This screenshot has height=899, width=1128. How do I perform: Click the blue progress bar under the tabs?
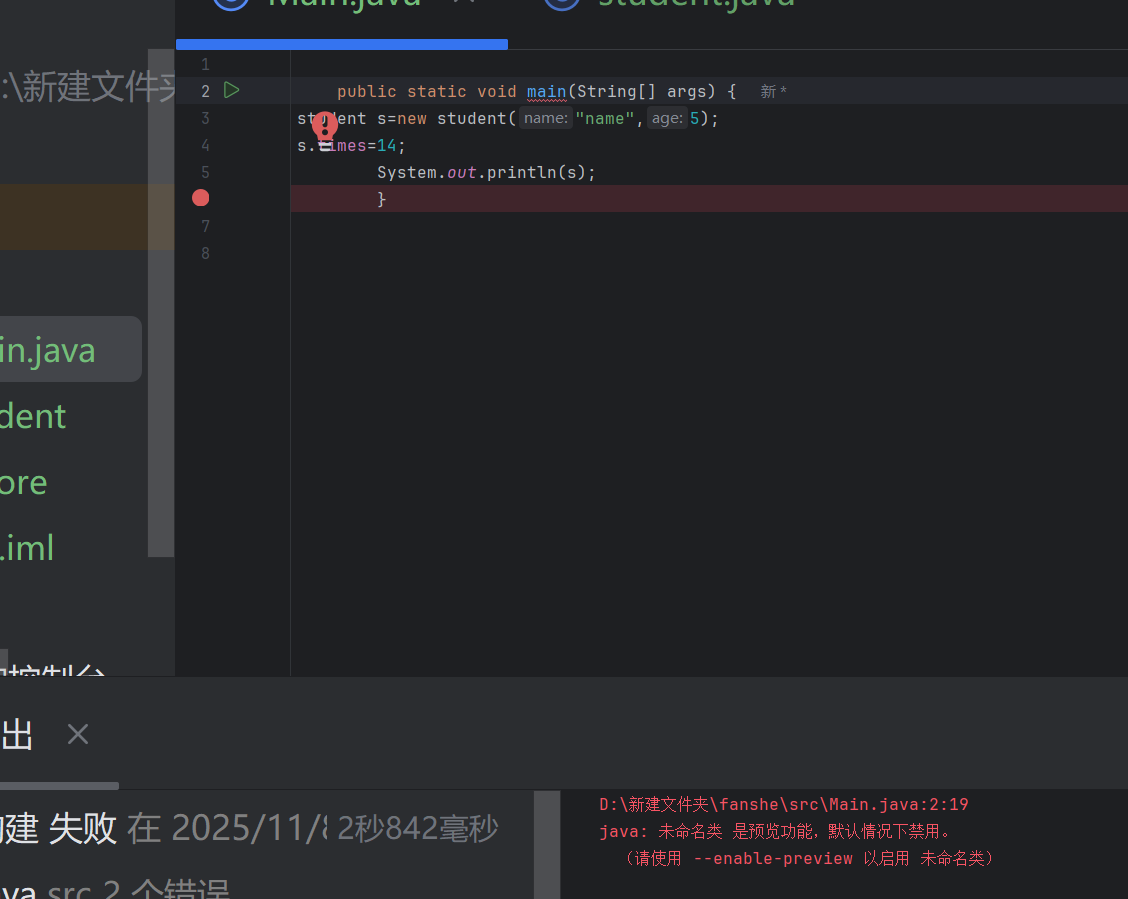click(342, 44)
